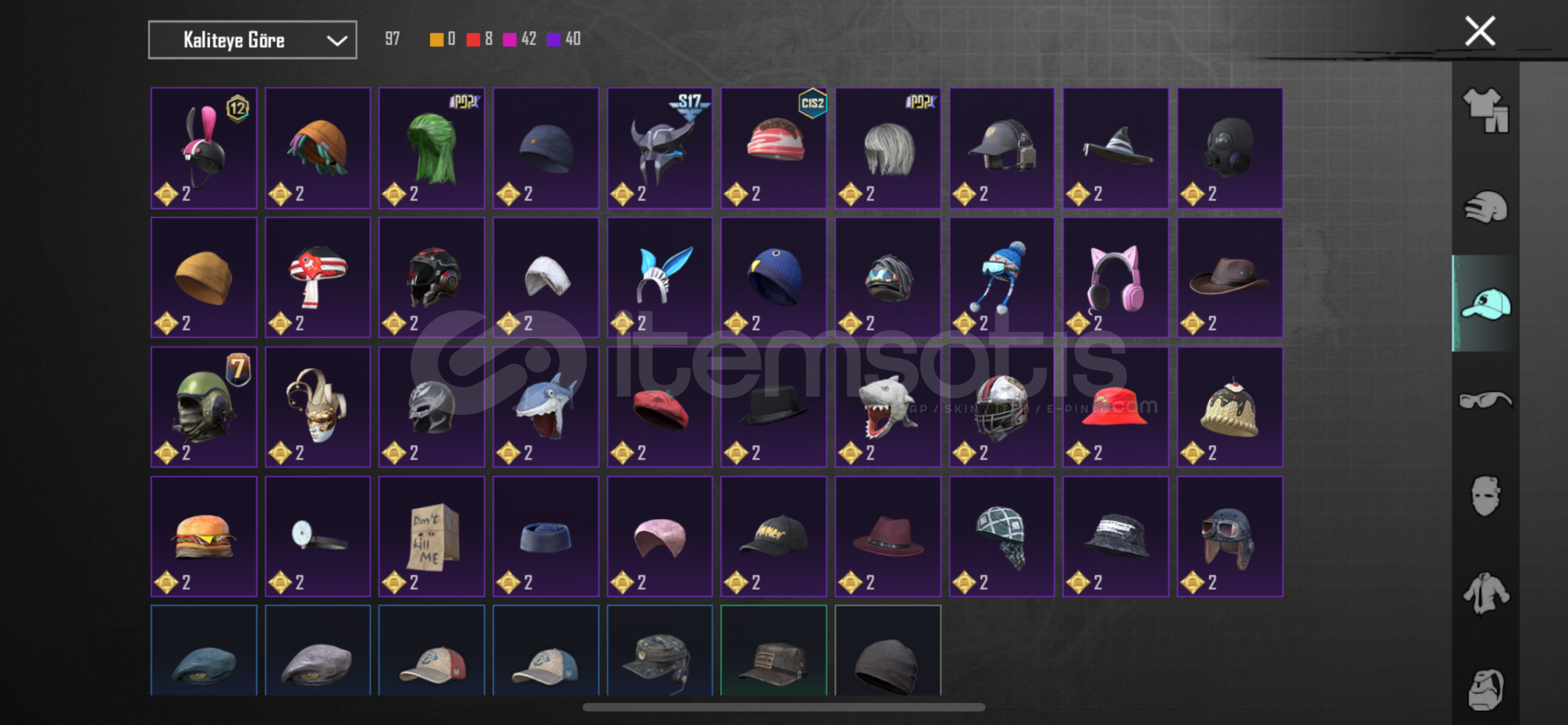This screenshot has height=725, width=1568.
Task: Select the cap headwear category tab
Action: (1485, 303)
